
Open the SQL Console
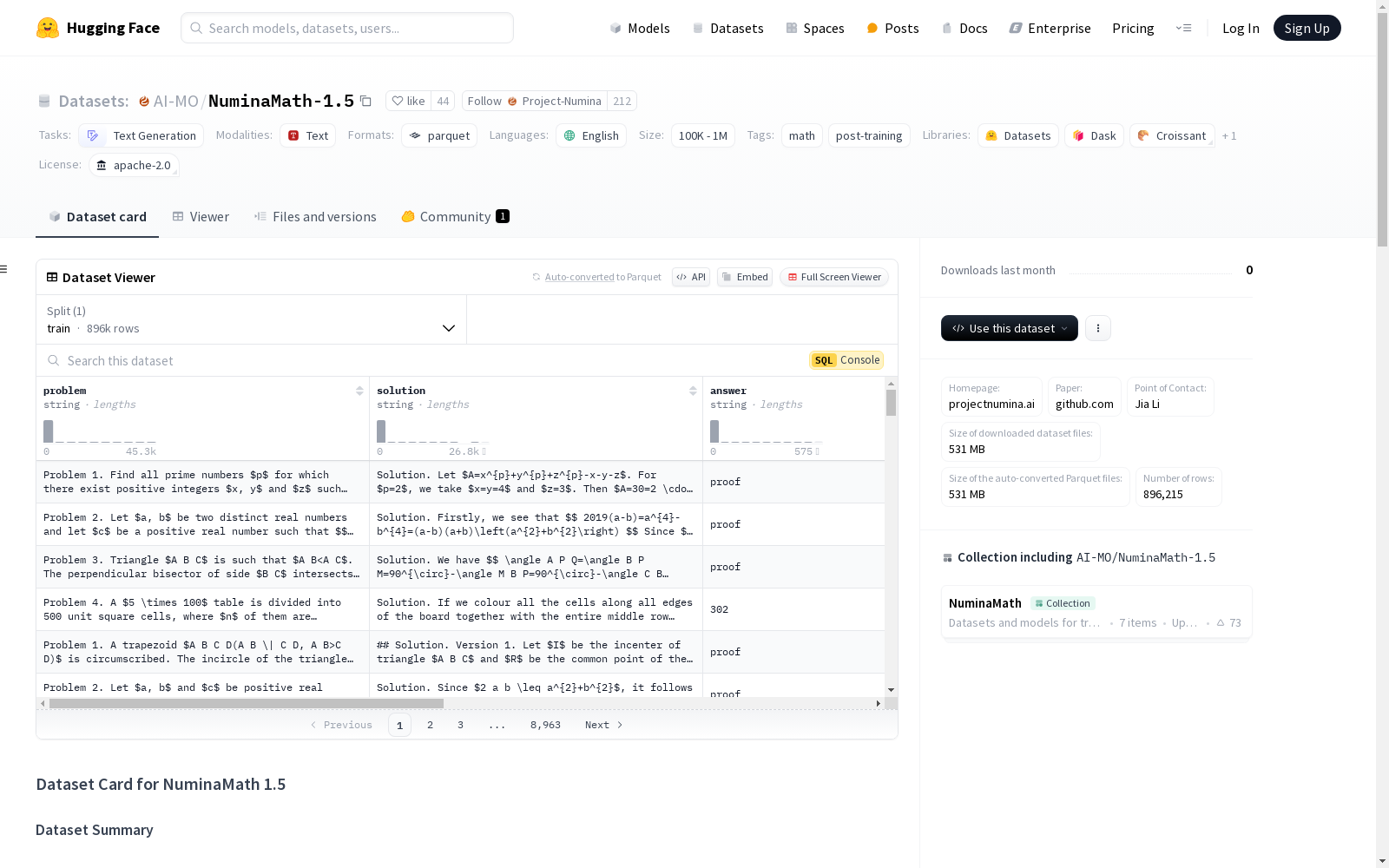click(x=846, y=360)
